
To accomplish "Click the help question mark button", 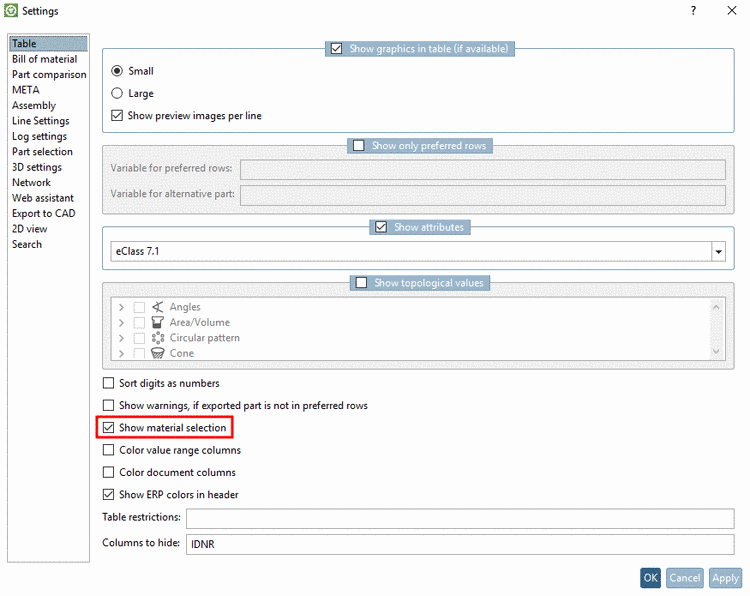I will [x=693, y=11].
